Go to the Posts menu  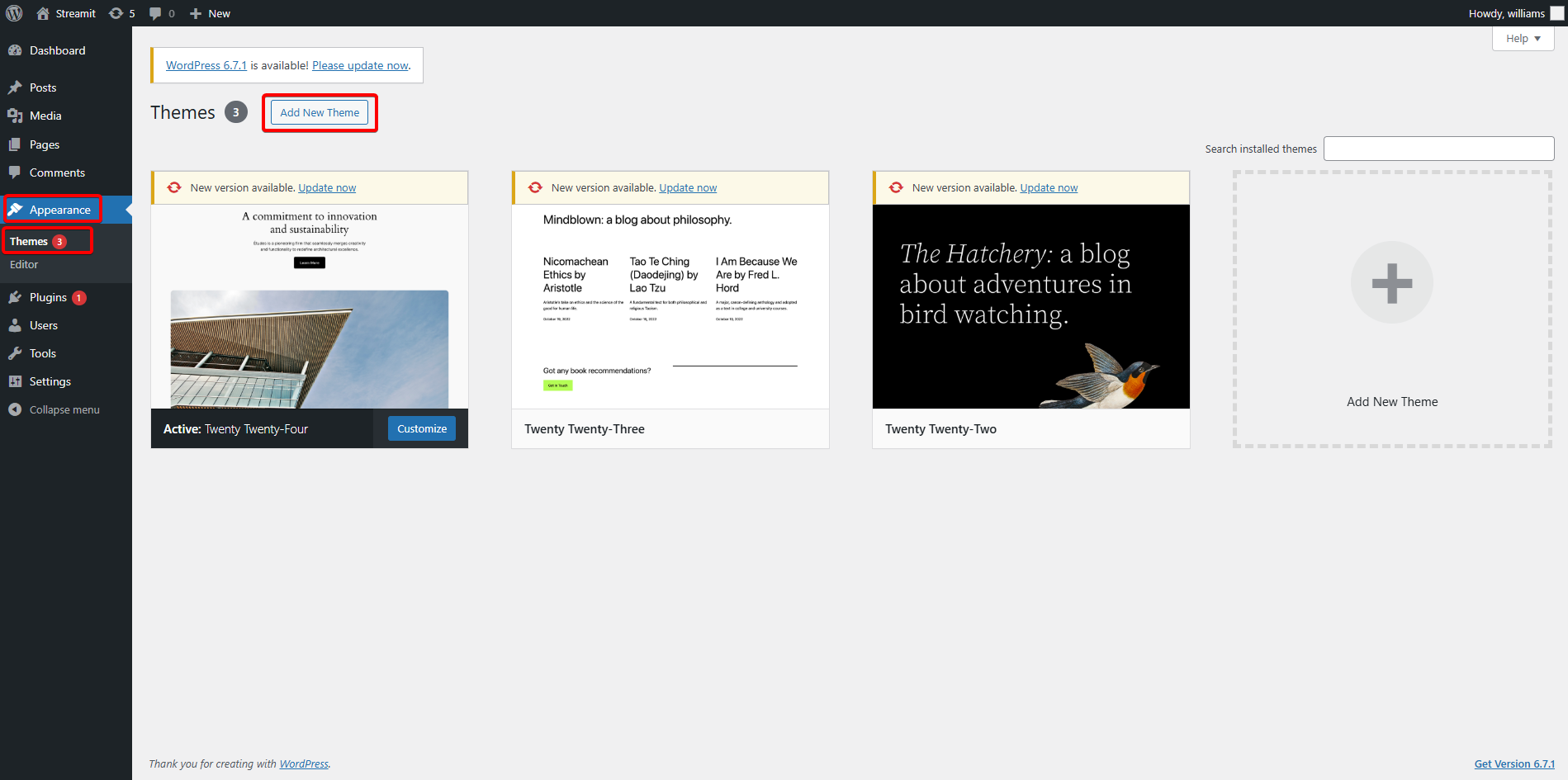click(66, 87)
